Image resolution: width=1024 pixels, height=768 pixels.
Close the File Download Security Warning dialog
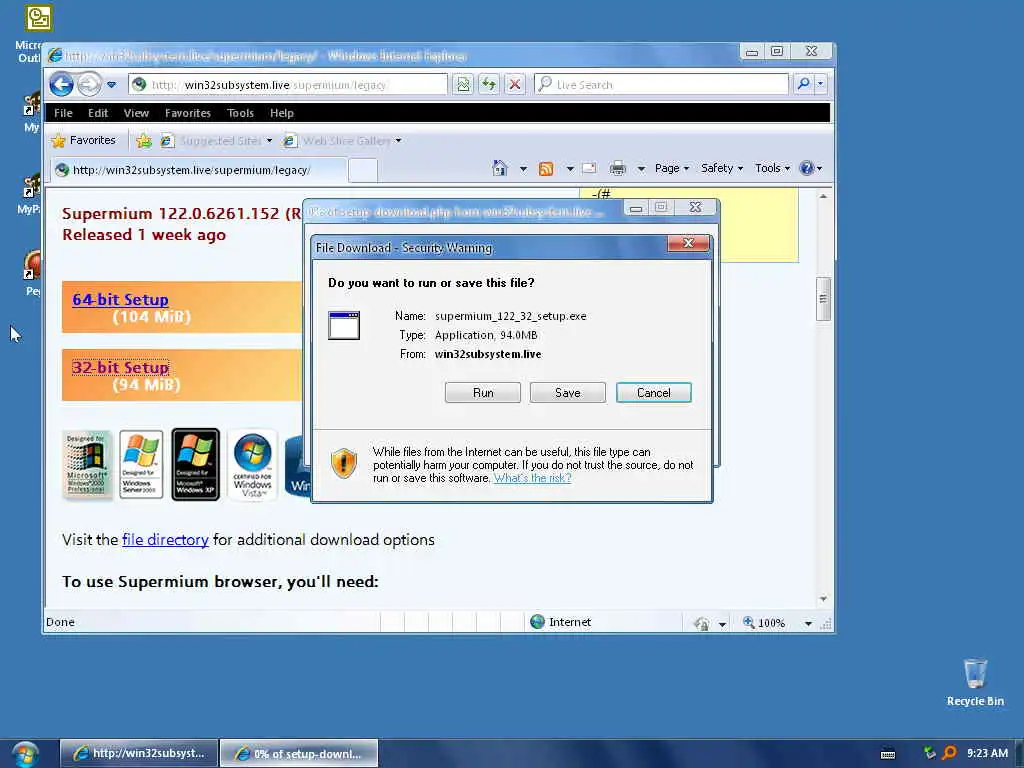688,243
